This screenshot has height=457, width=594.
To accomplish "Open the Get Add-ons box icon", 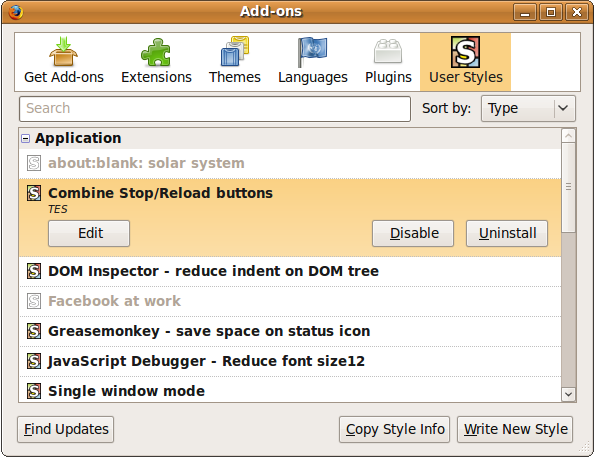I will (x=63, y=51).
